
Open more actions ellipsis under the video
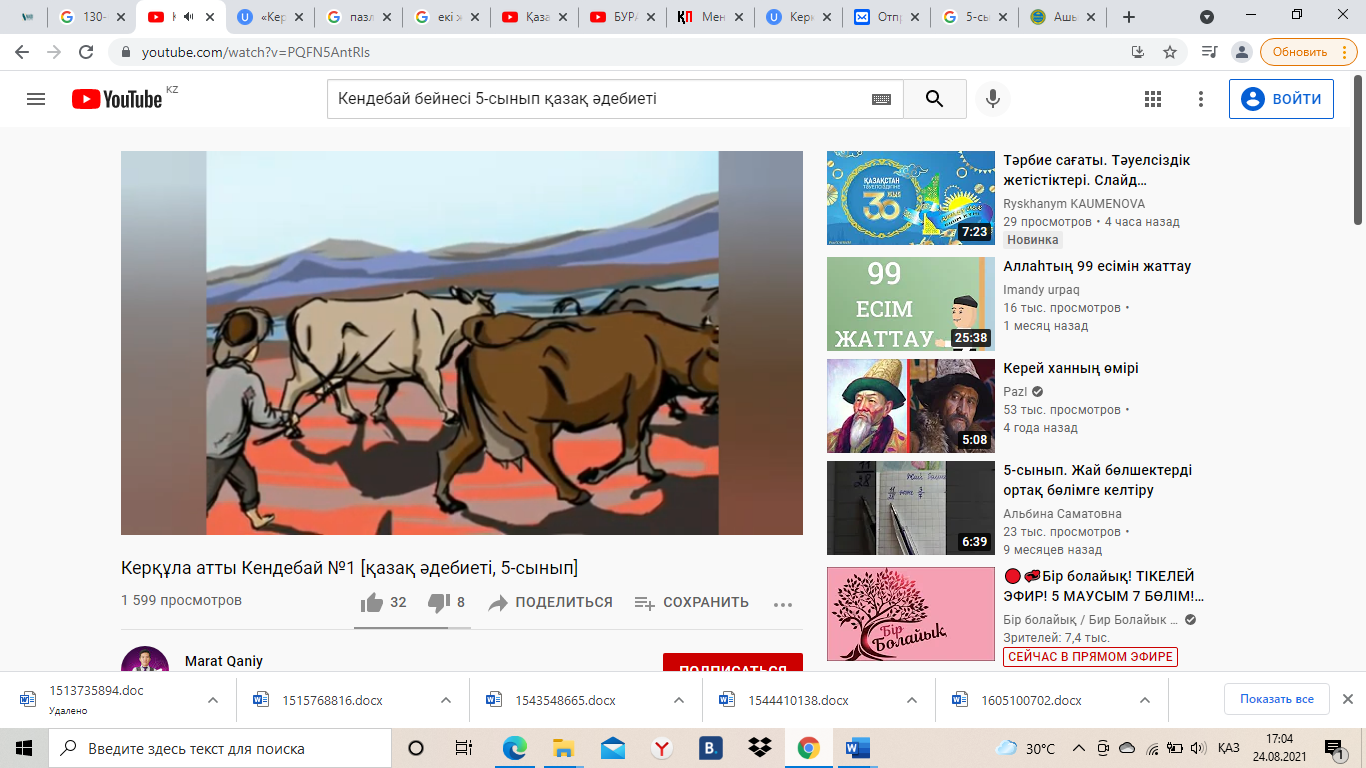[x=783, y=604]
